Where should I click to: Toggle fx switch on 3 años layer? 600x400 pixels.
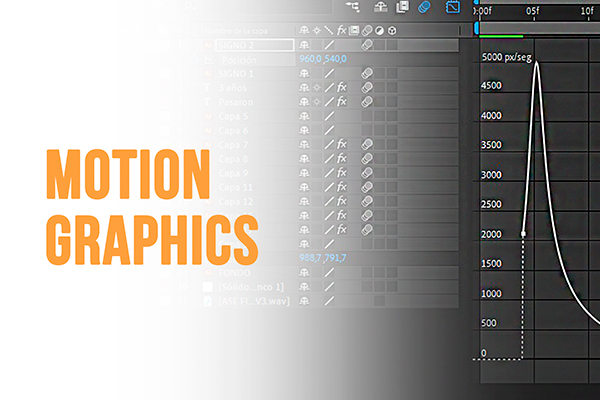pos(341,88)
